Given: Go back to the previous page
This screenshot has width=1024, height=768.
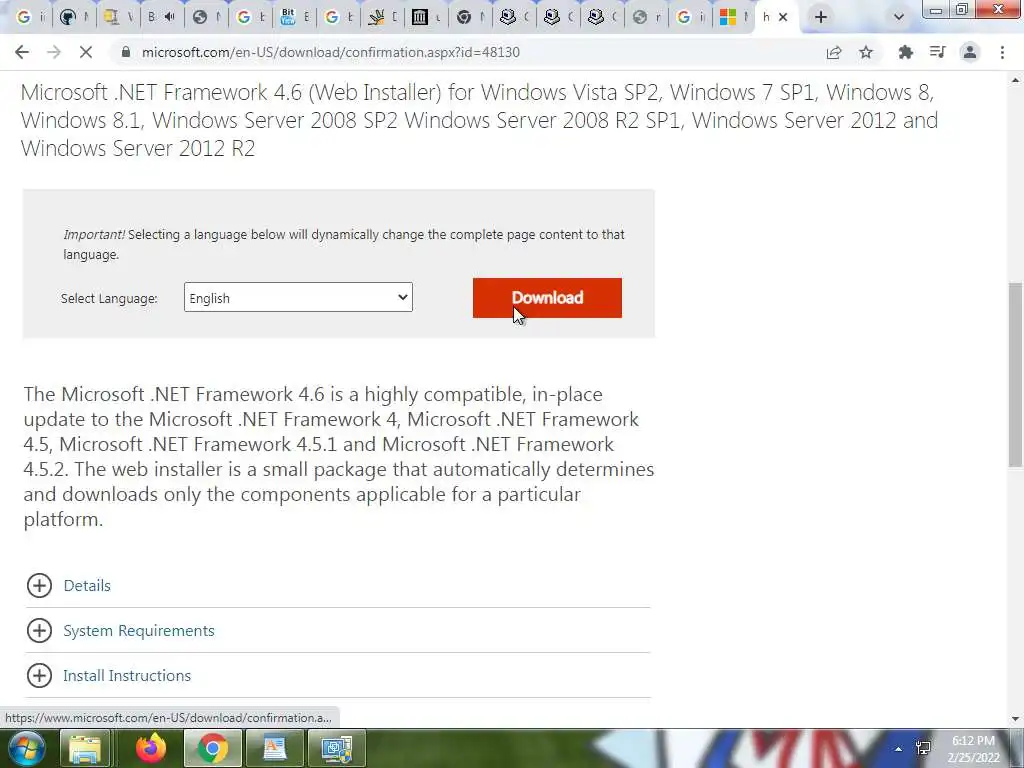Looking at the screenshot, I should [x=22, y=52].
